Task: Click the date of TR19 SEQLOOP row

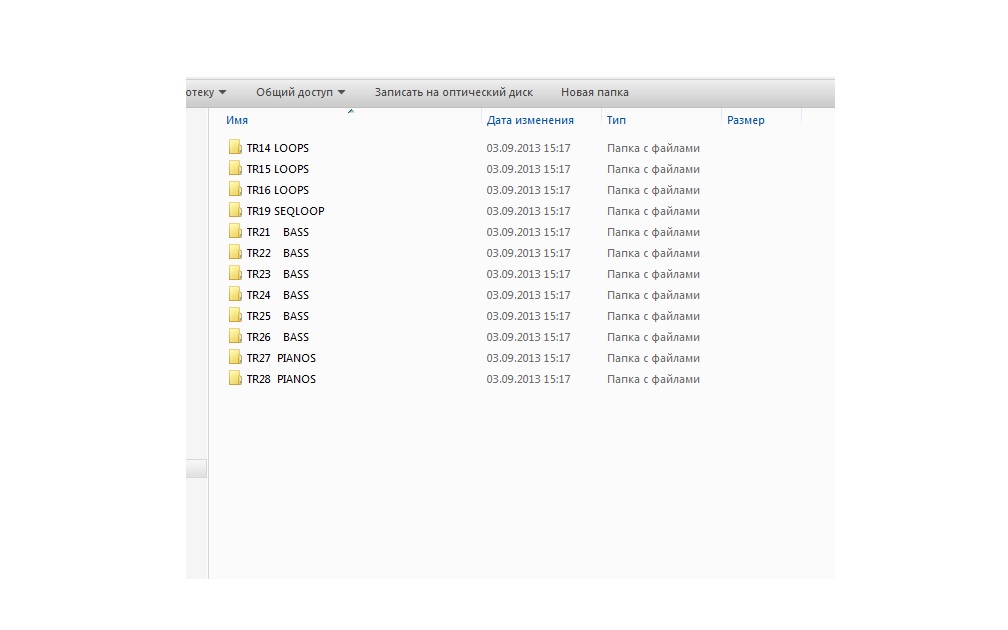Action: tap(528, 211)
